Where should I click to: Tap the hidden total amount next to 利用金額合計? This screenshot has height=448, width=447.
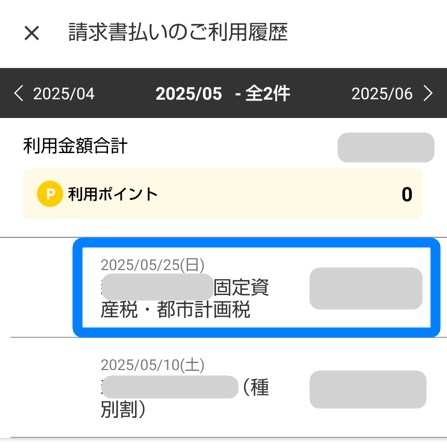[386, 147]
